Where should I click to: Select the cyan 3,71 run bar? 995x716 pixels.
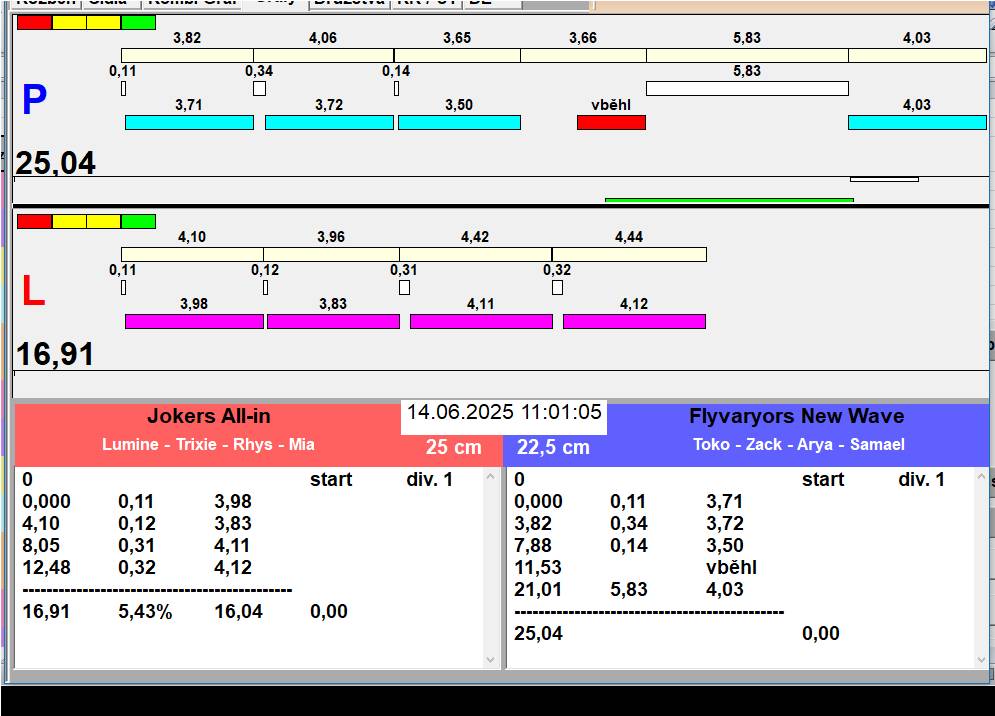coord(189,122)
